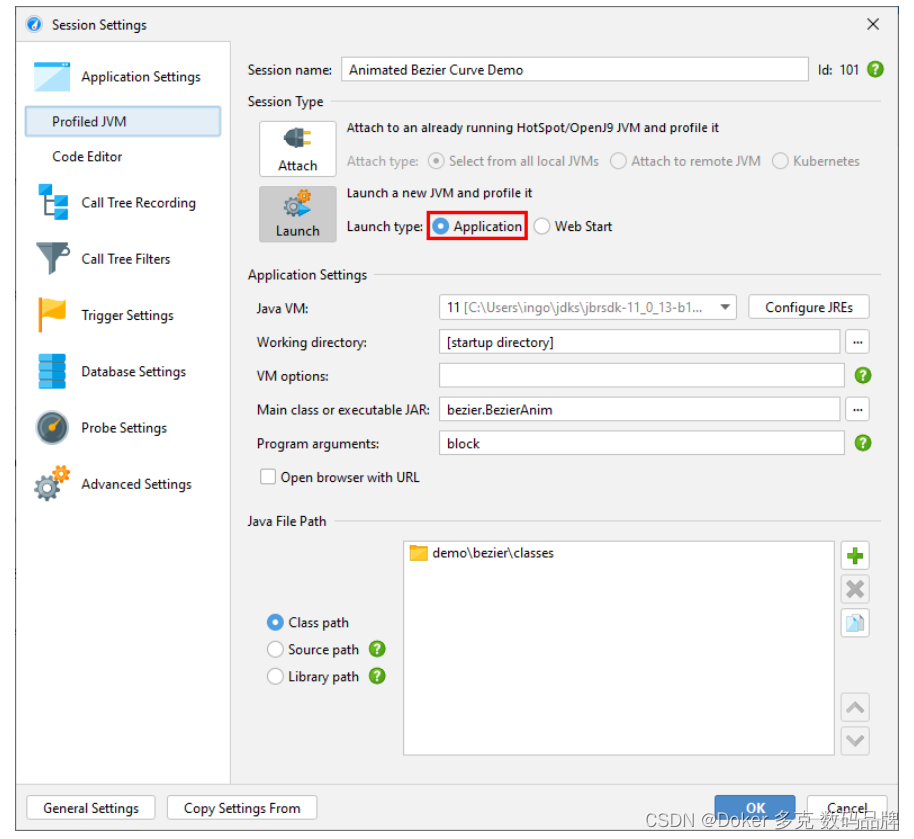Browse for the main class JAR

857,409
